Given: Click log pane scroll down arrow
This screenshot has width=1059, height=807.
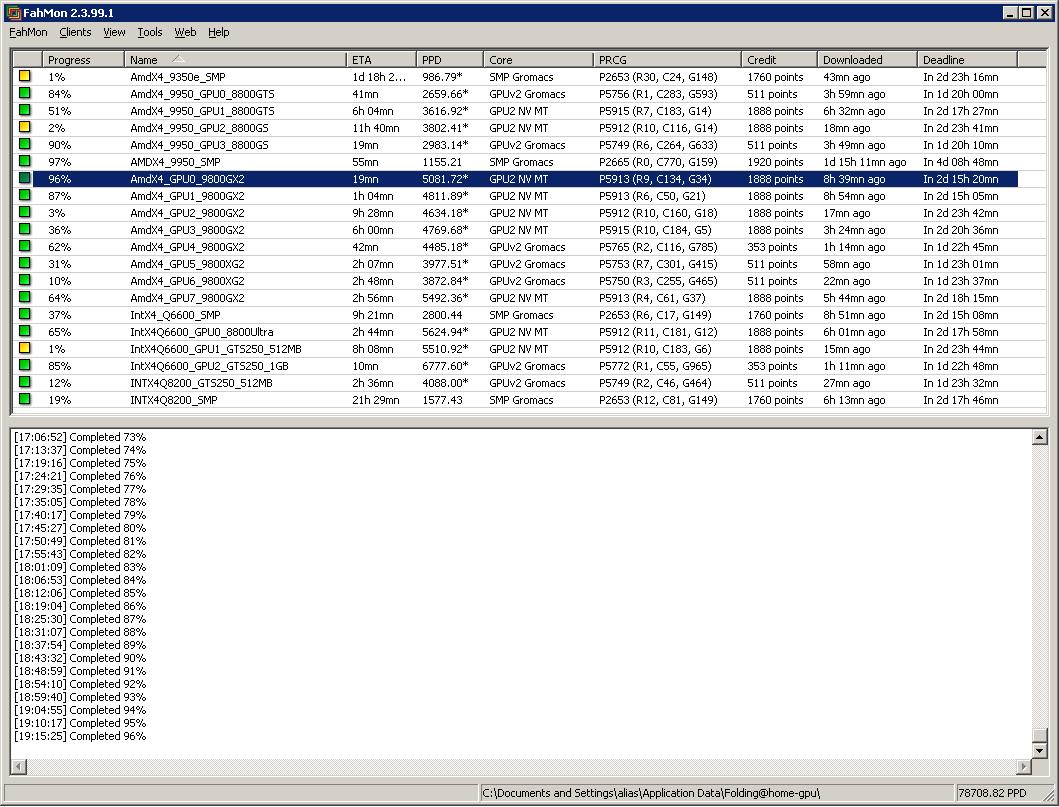Looking at the screenshot, I should pyautogui.click(x=1040, y=750).
